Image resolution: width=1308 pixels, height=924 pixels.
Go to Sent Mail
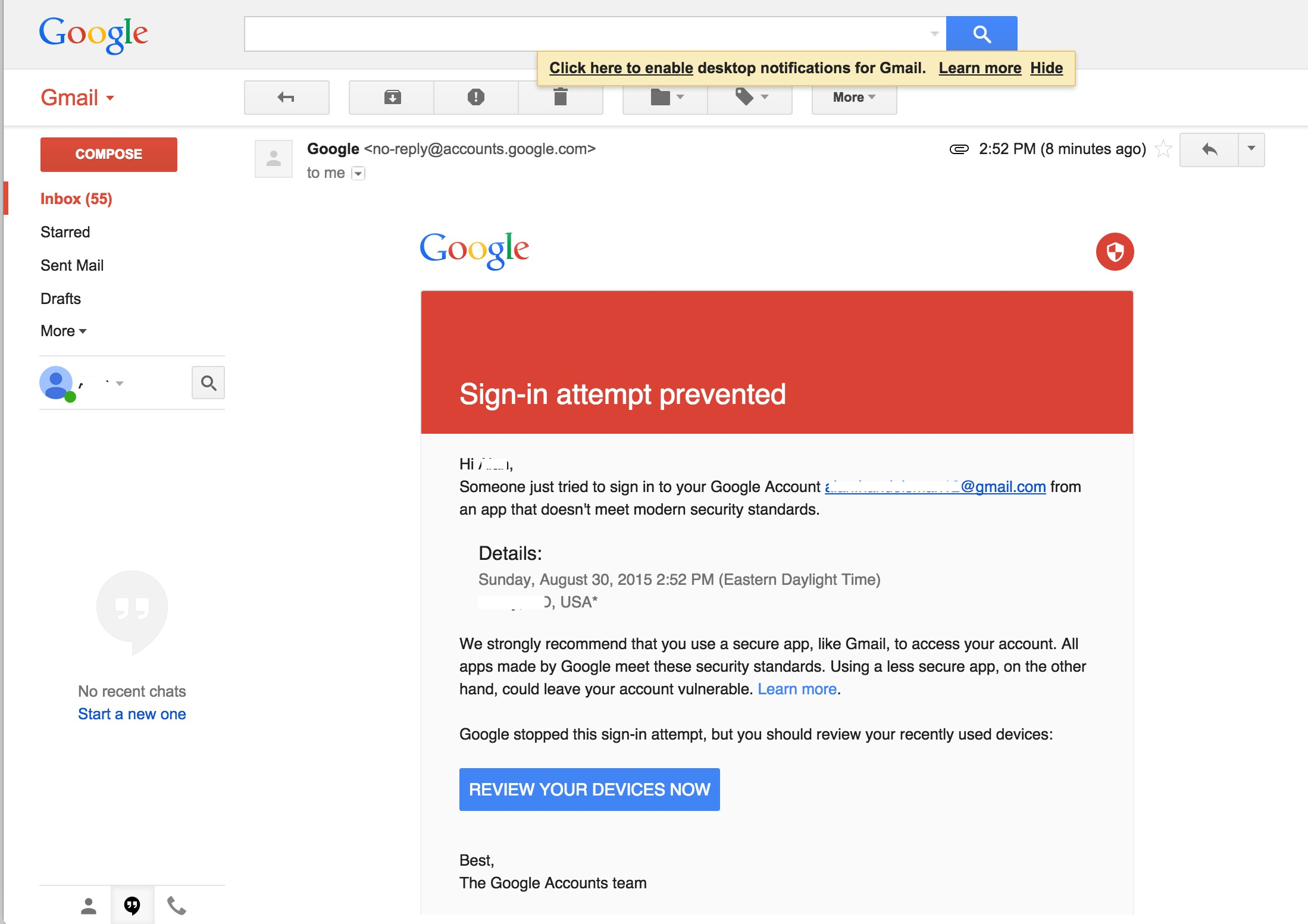tap(72, 265)
